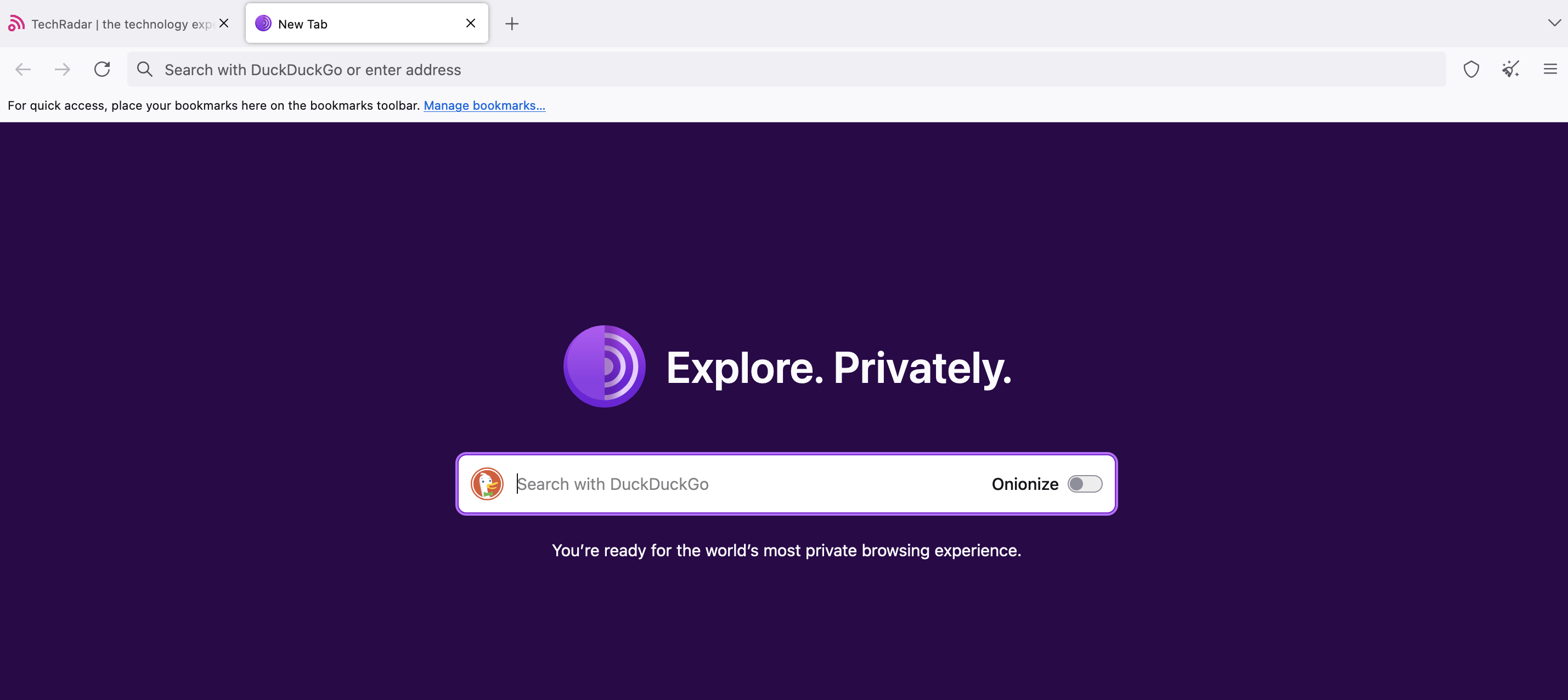The width and height of the screenshot is (1568, 700).
Task: Open the Manage bookmarks link
Action: click(x=484, y=105)
